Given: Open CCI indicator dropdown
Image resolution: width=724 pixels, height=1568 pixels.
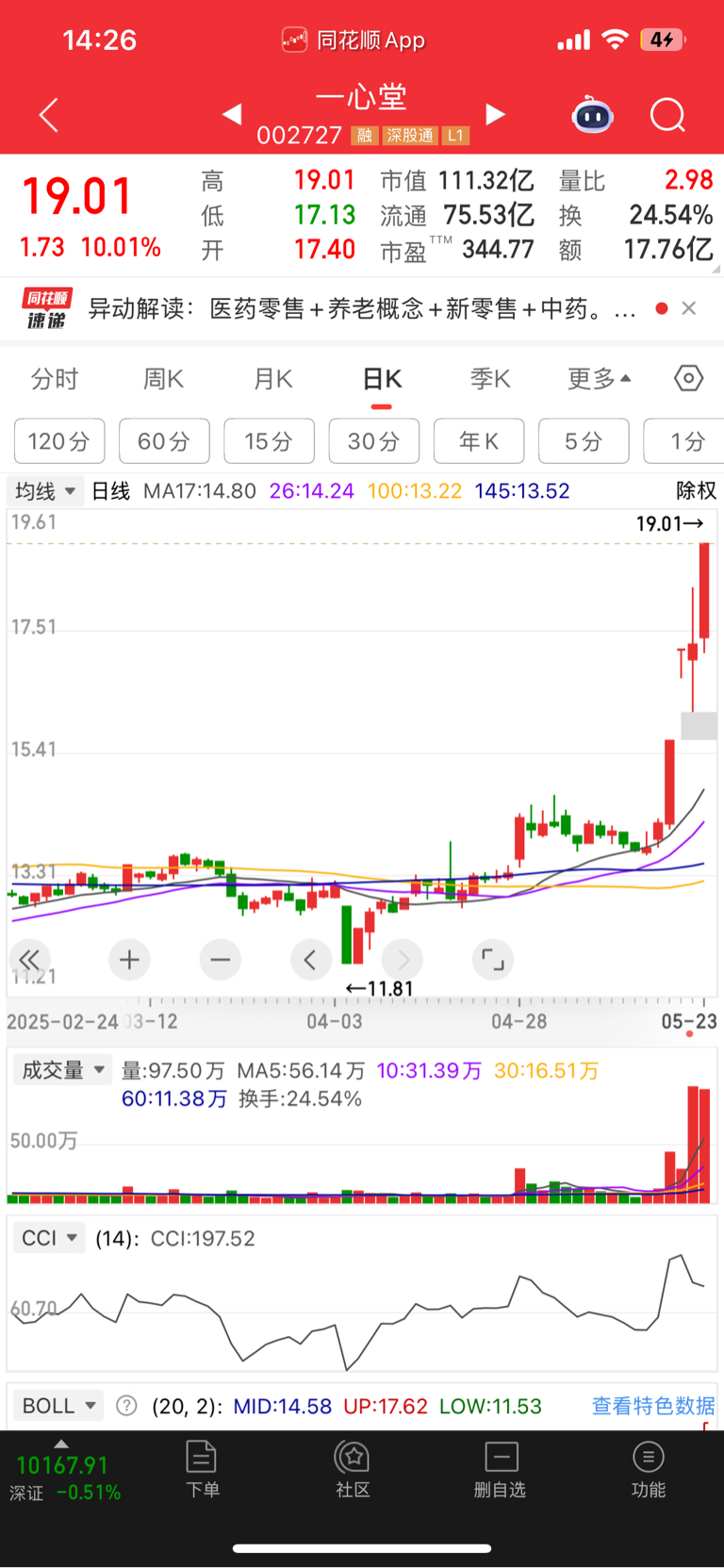Looking at the screenshot, I should point(49,1238).
